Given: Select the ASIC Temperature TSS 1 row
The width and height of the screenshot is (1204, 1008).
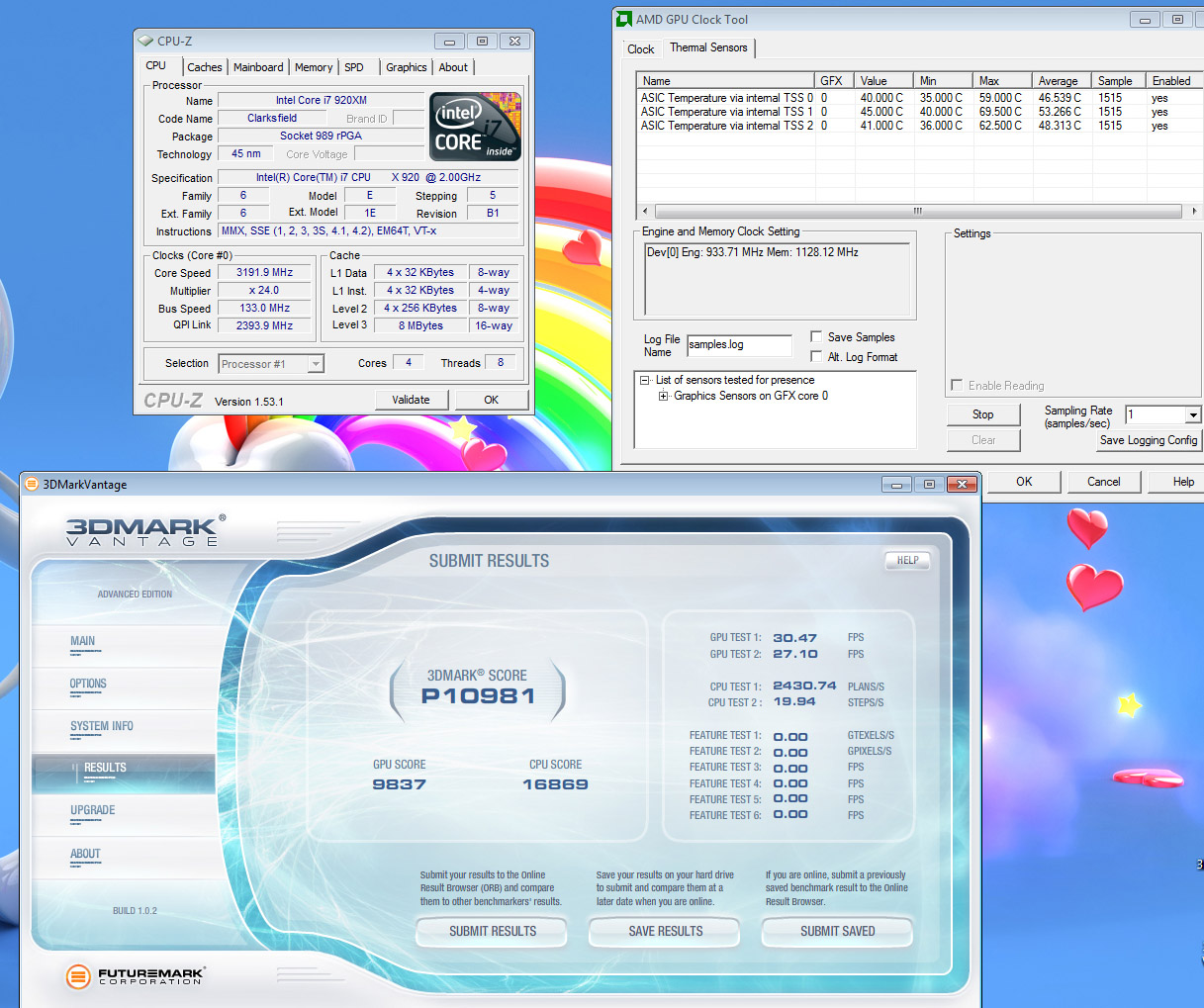Looking at the screenshot, I should 919,112.
